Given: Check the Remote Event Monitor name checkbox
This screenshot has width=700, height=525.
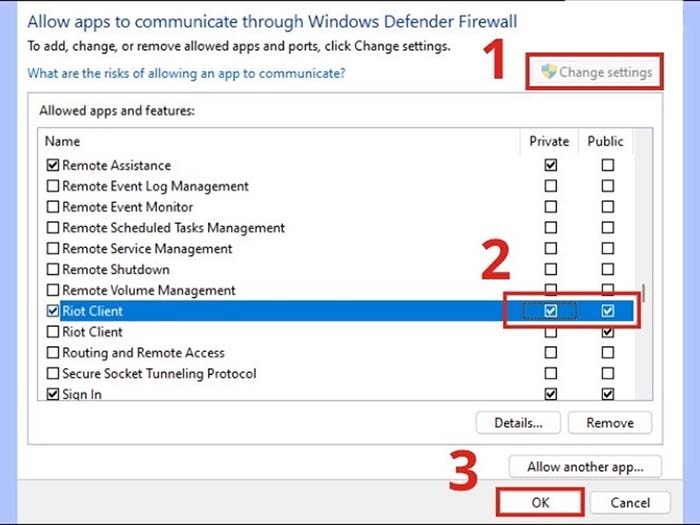Looking at the screenshot, I should 53,207.
